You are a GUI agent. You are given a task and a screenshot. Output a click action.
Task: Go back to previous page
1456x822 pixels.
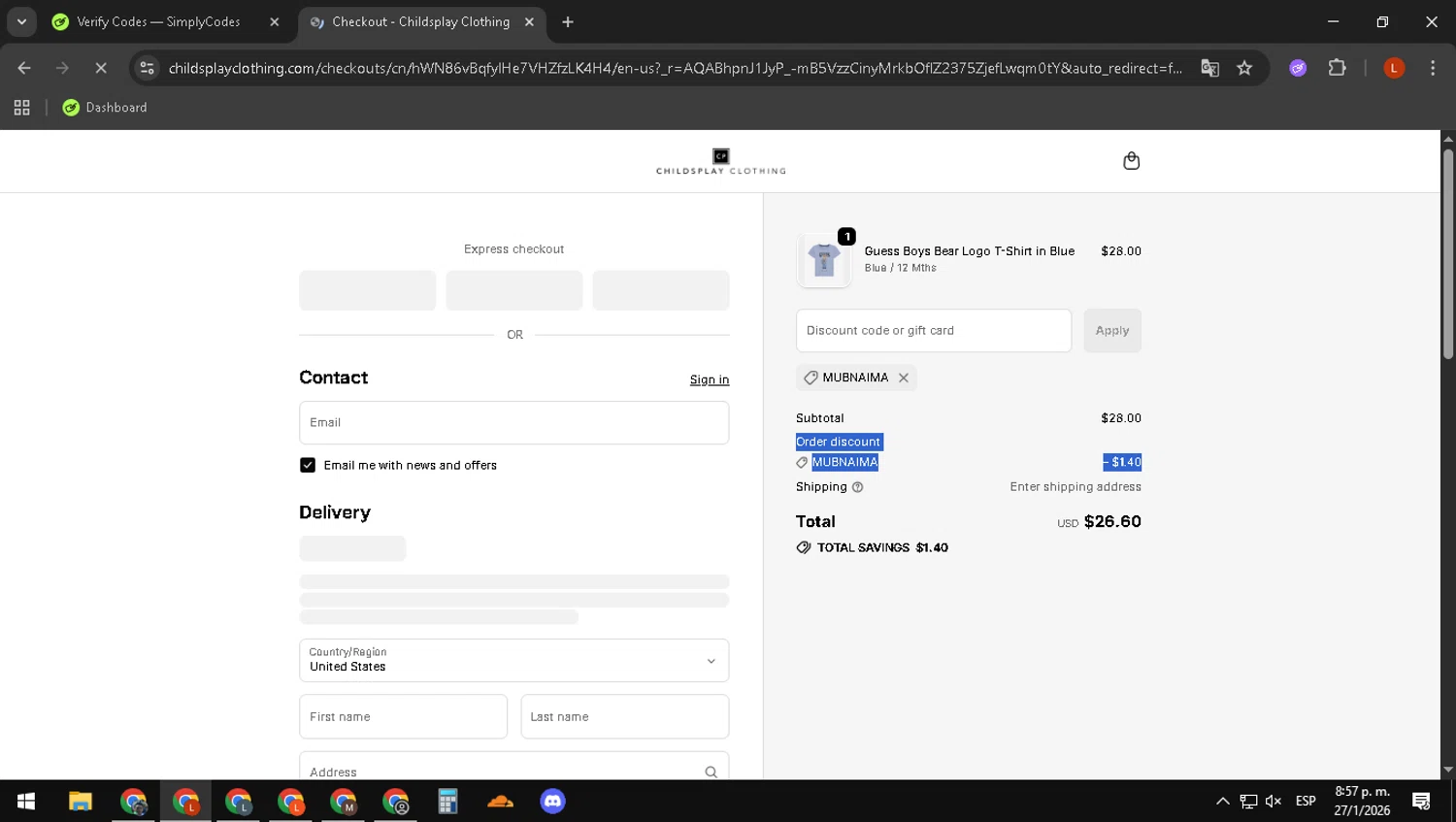tap(24, 68)
